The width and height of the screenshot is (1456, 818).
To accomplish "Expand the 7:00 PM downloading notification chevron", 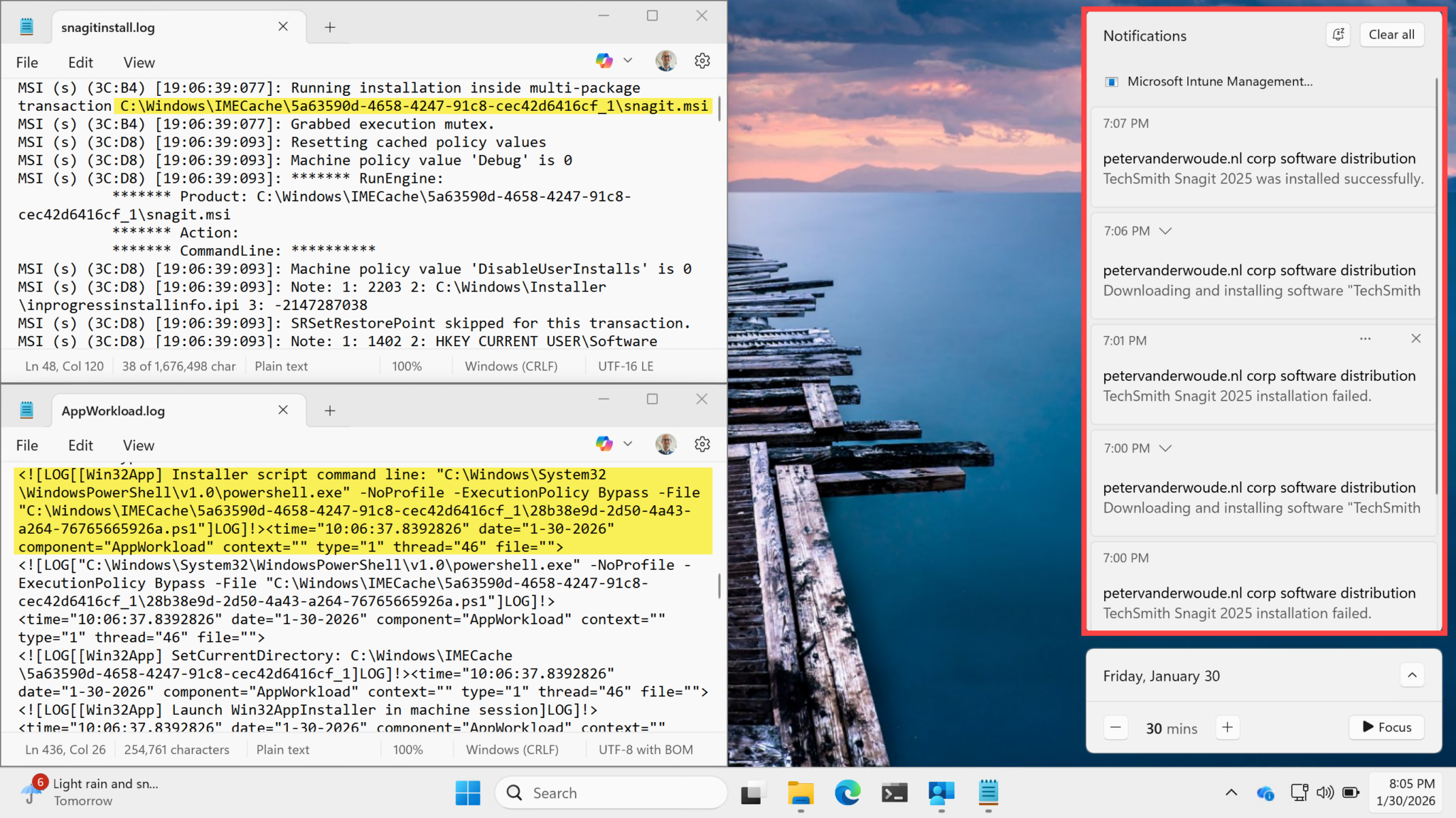I will [x=1165, y=448].
